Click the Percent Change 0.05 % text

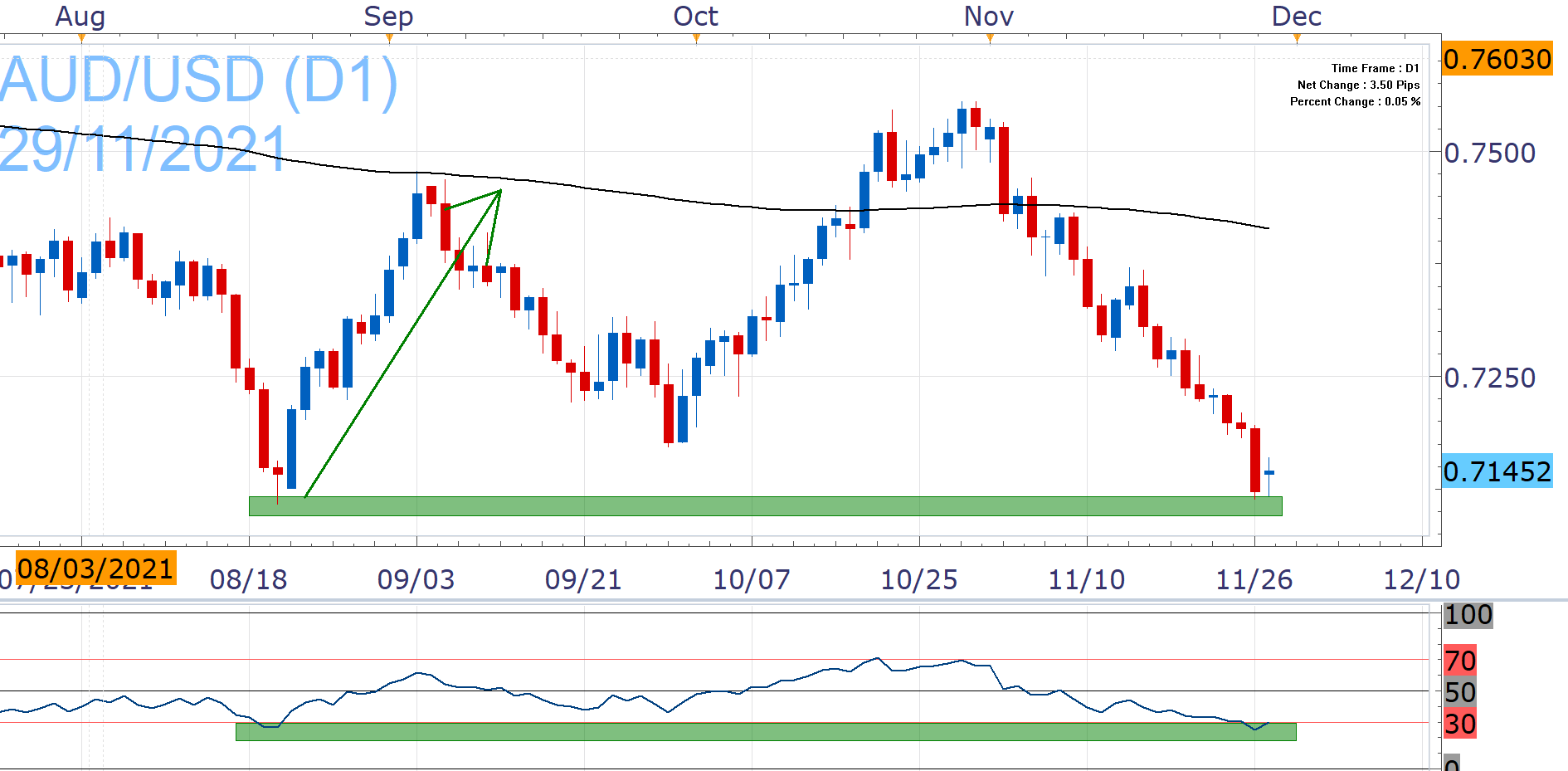click(x=1355, y=101)
